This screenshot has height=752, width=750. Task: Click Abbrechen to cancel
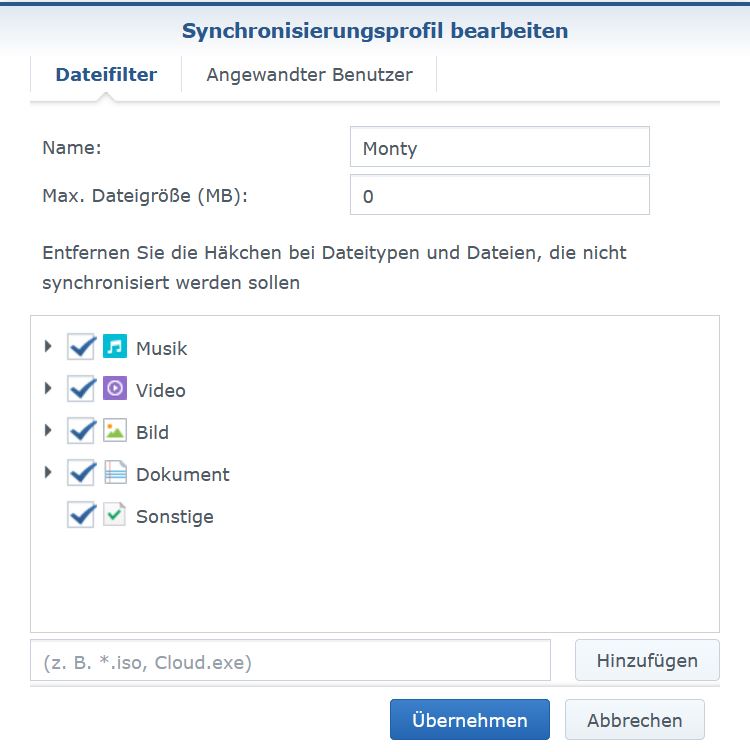[x=634, y=720]
